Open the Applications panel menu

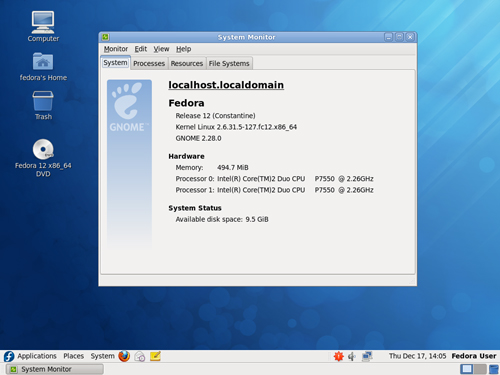tap(37, 356)
